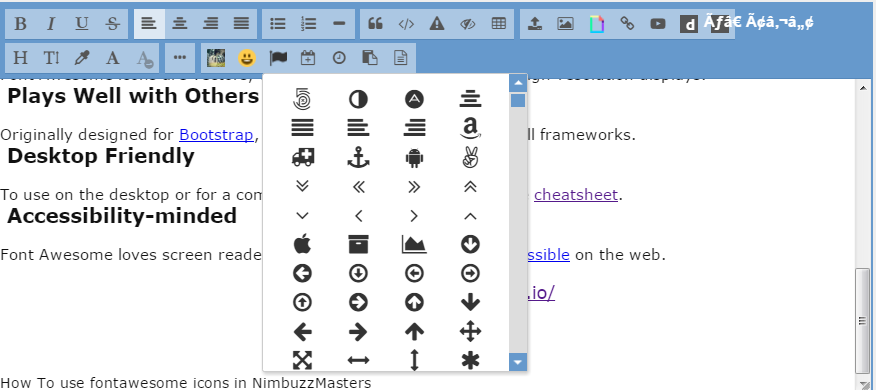Viewport: 876px width, 390px height.
Task: Insert a hyperlink via chain icon
Action: tap(627, 24)
